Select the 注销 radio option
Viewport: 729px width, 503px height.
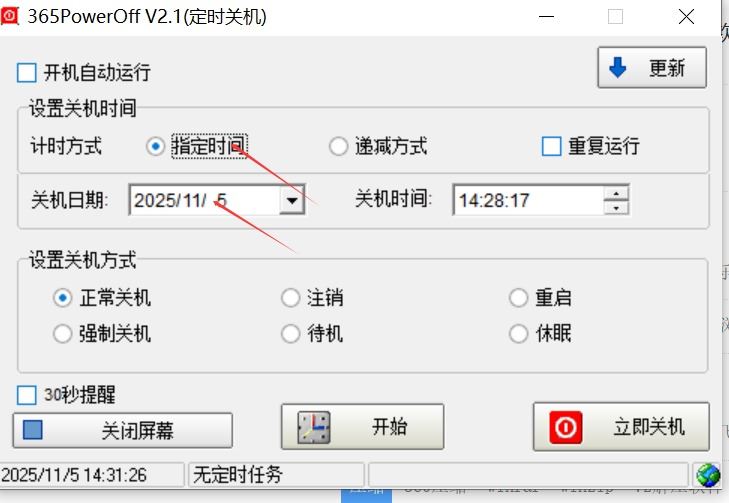coord(291,298)
